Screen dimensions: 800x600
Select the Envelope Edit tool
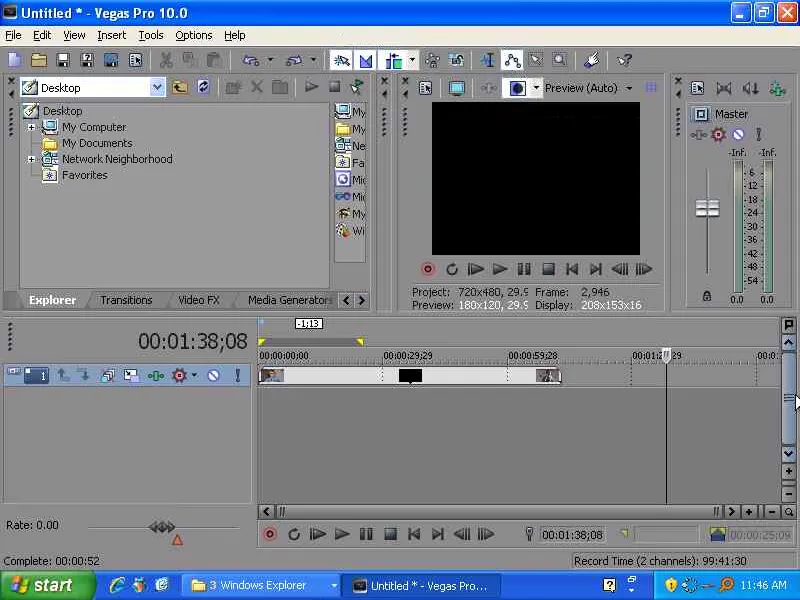tap(512, 60)
